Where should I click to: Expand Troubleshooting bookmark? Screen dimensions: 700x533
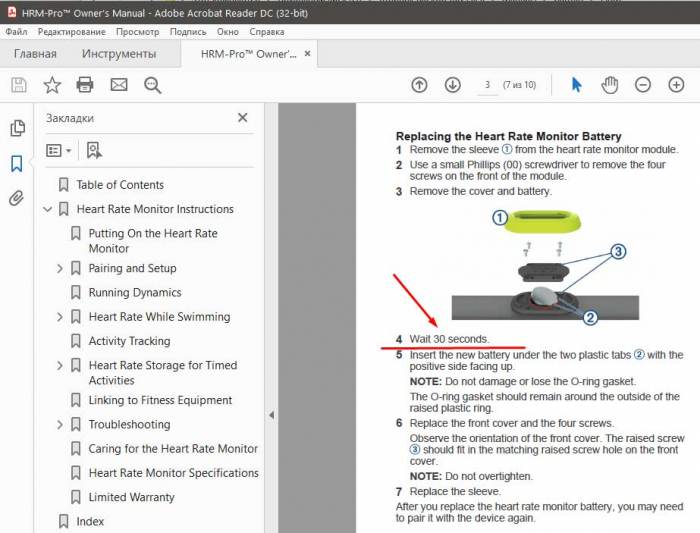(60, 425)
